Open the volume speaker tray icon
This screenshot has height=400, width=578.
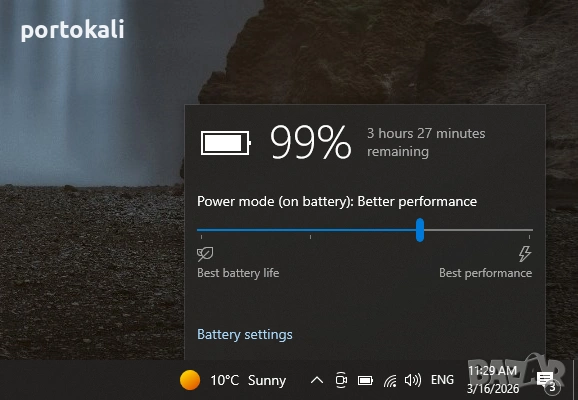coord(412,380)
